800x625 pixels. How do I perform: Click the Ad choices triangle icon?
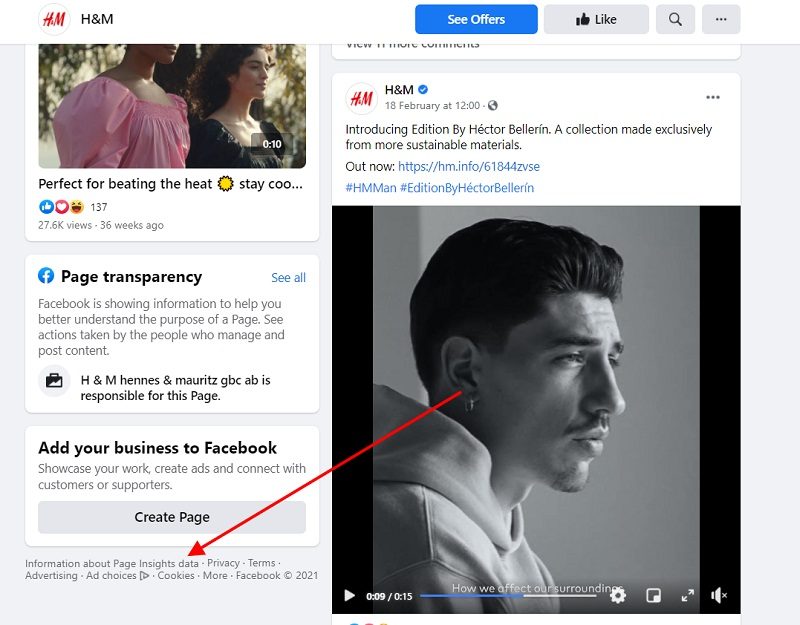(x=144, y=576)
